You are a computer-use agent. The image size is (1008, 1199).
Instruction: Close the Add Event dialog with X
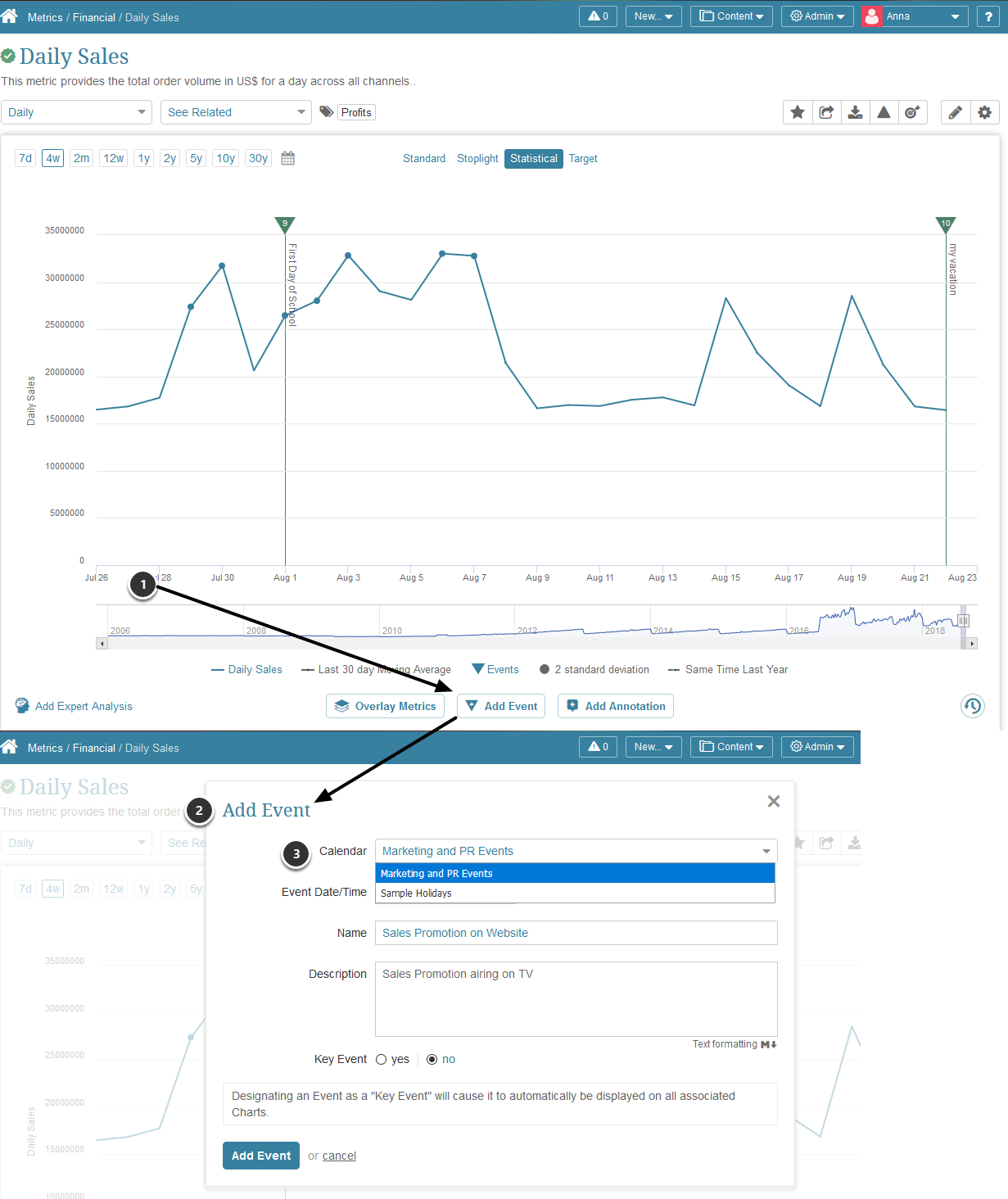(774, 801)
